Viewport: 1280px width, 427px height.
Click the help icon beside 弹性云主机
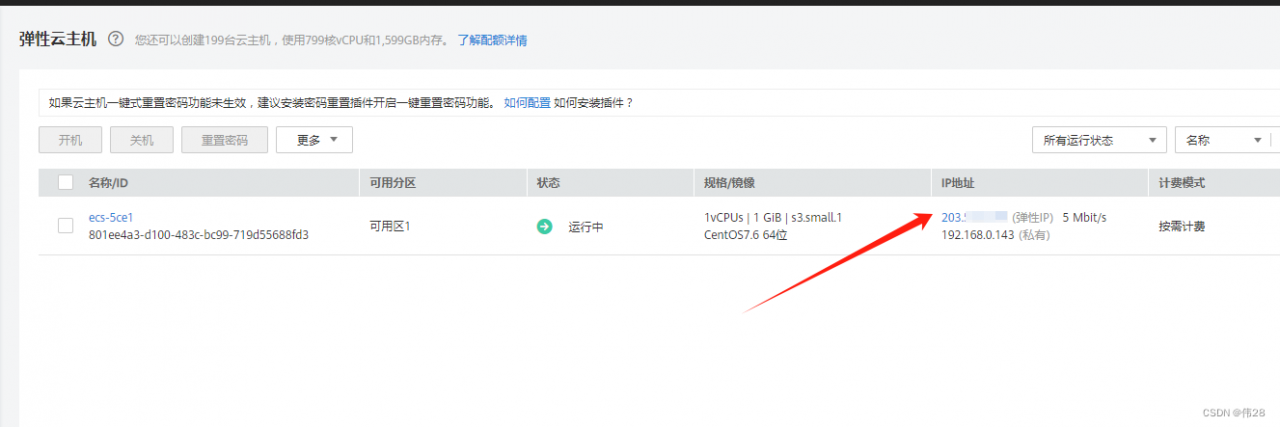pyautogui.click(x=116, y=40)
